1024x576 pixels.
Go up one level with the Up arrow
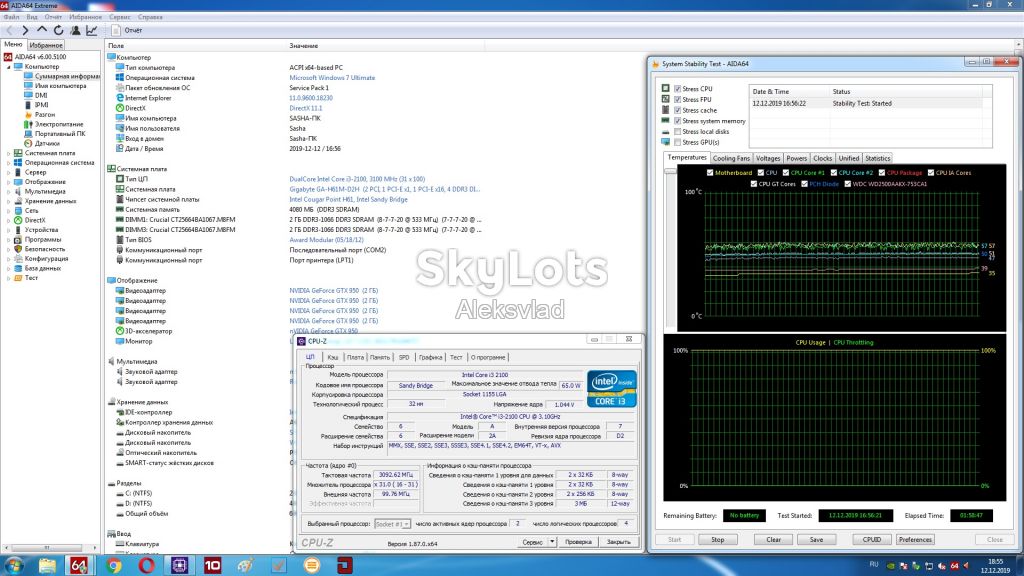coord(42,30)
